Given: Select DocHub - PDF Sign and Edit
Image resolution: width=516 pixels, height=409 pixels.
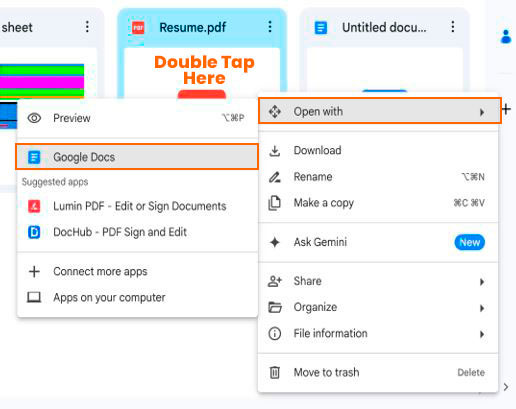Looking at the screenshot, I should coord(137,232).
